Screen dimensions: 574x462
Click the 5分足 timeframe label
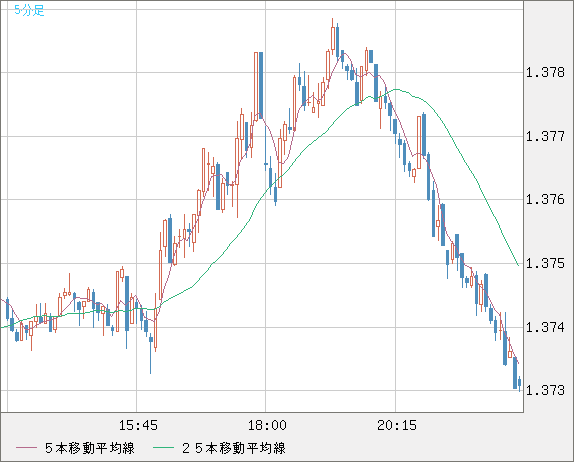tap(29, 10)
